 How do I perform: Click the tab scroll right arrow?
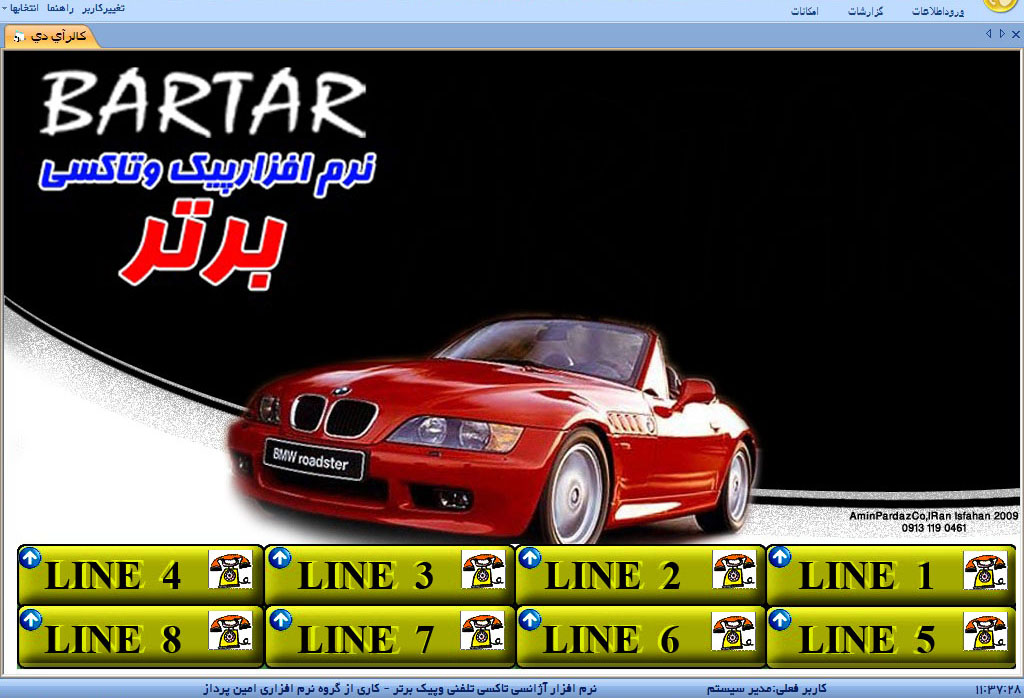[1002, 34]
